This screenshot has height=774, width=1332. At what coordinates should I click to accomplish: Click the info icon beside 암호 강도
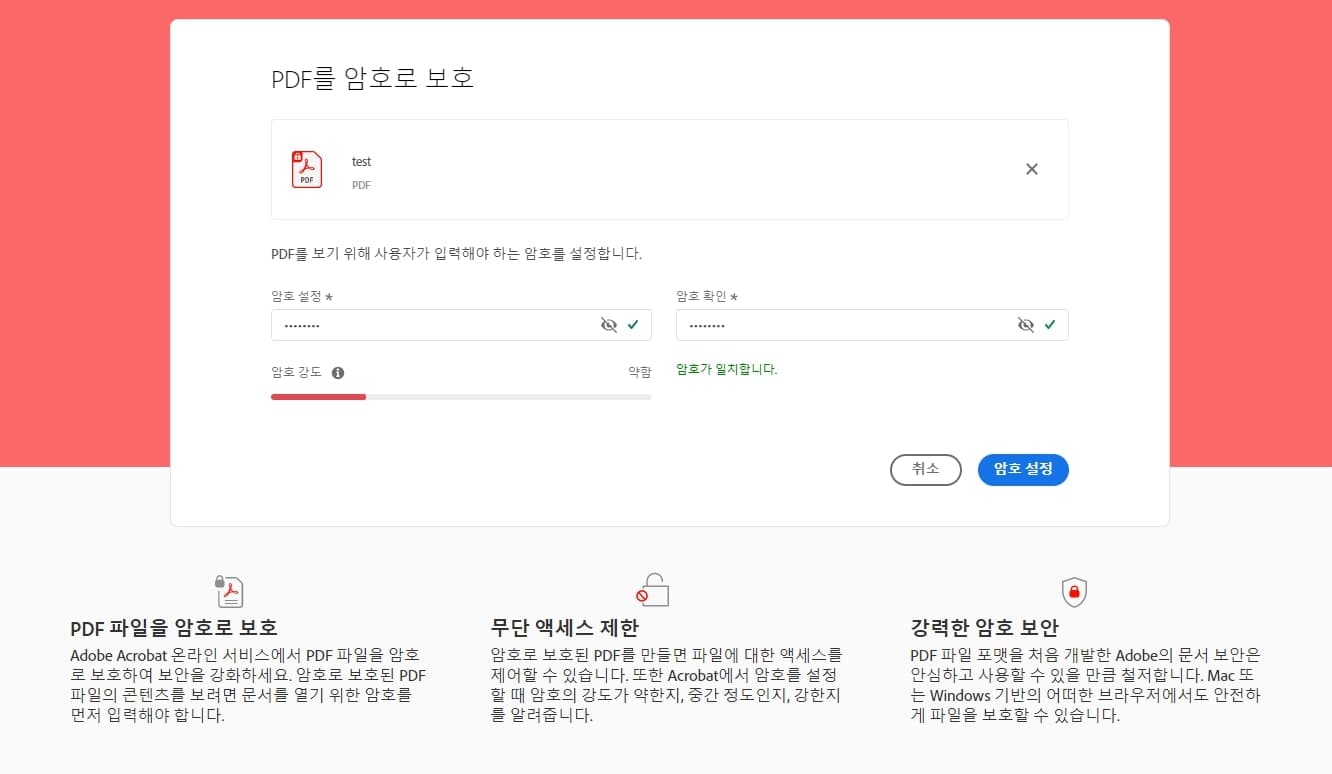[338, 372]
